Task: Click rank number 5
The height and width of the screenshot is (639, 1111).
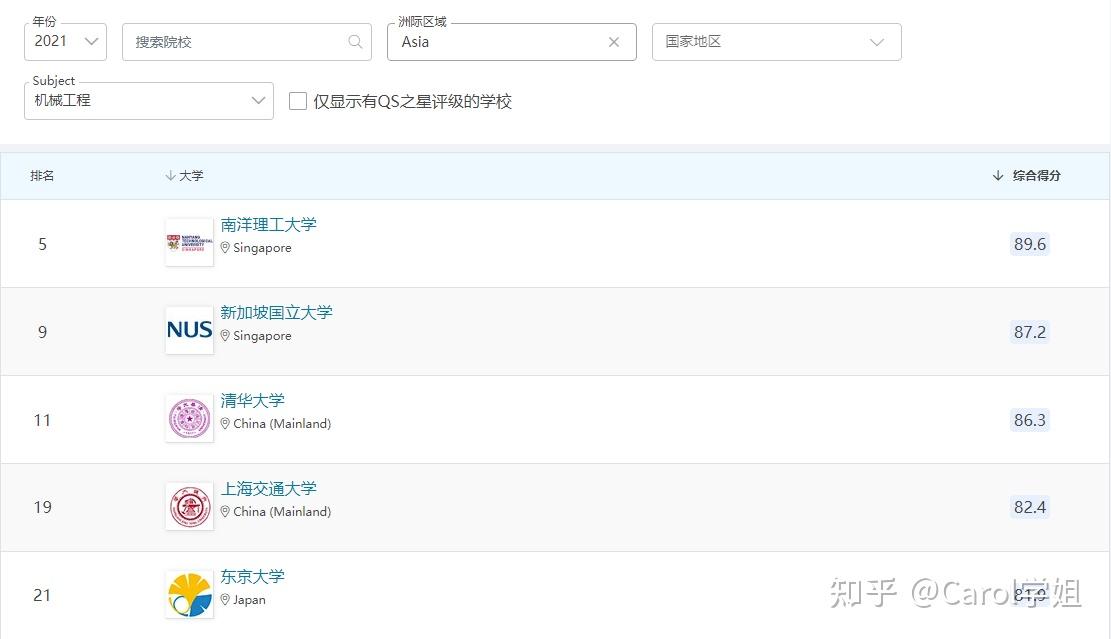Action: pyautogui.click(x=43, y=244)
